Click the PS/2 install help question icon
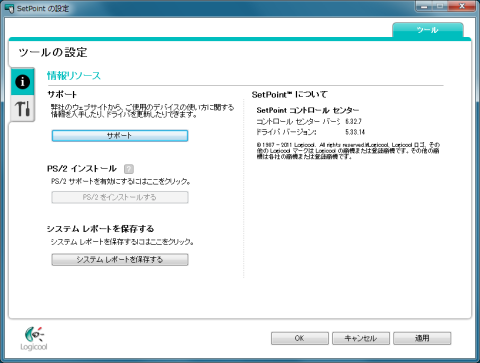The height and width of the screenshot is (363, 480). coord(129,169)
